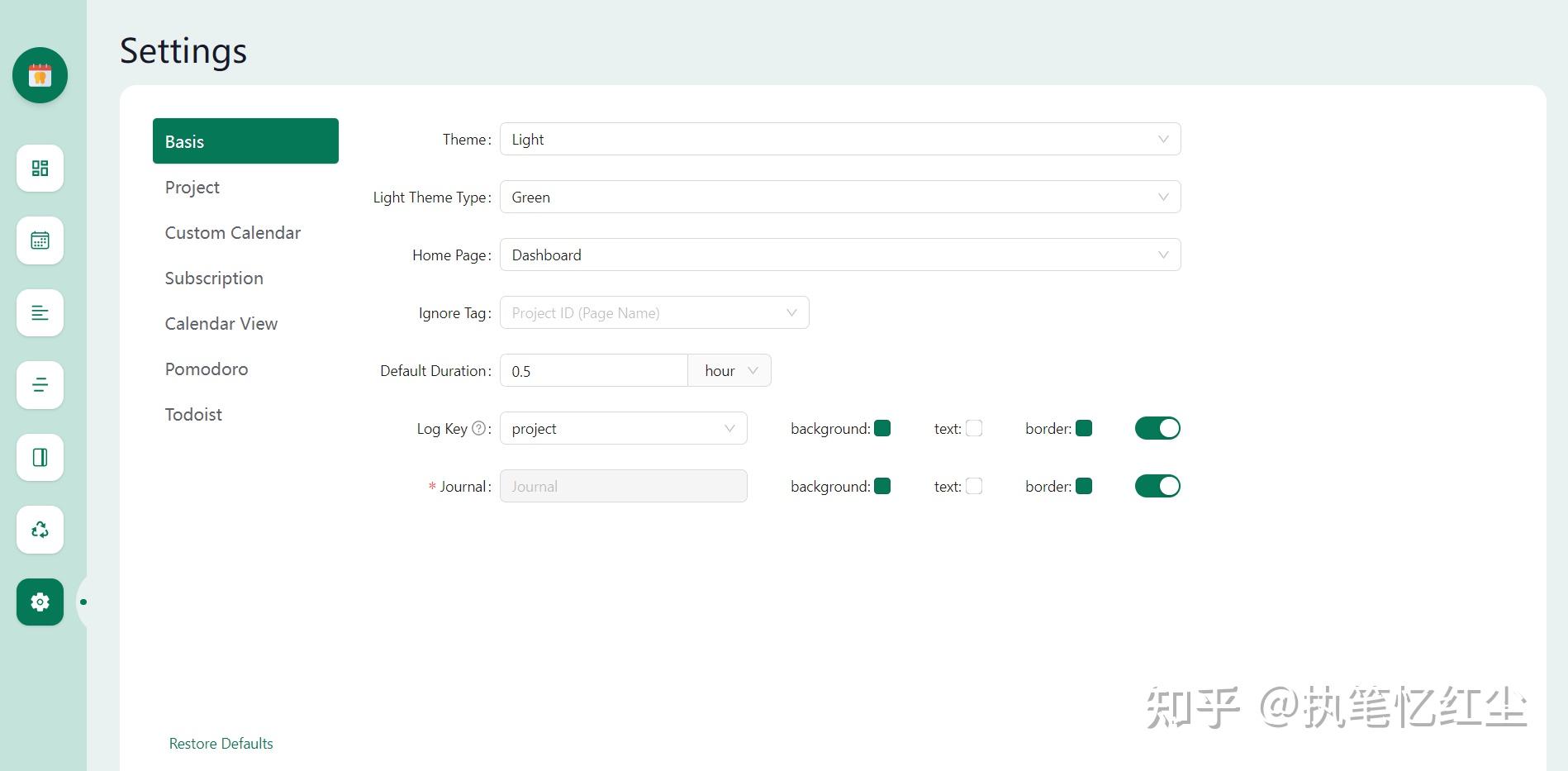Select the Pomodoro settings tab
The height and width of the screenshot is (771, 1568).
207,369
